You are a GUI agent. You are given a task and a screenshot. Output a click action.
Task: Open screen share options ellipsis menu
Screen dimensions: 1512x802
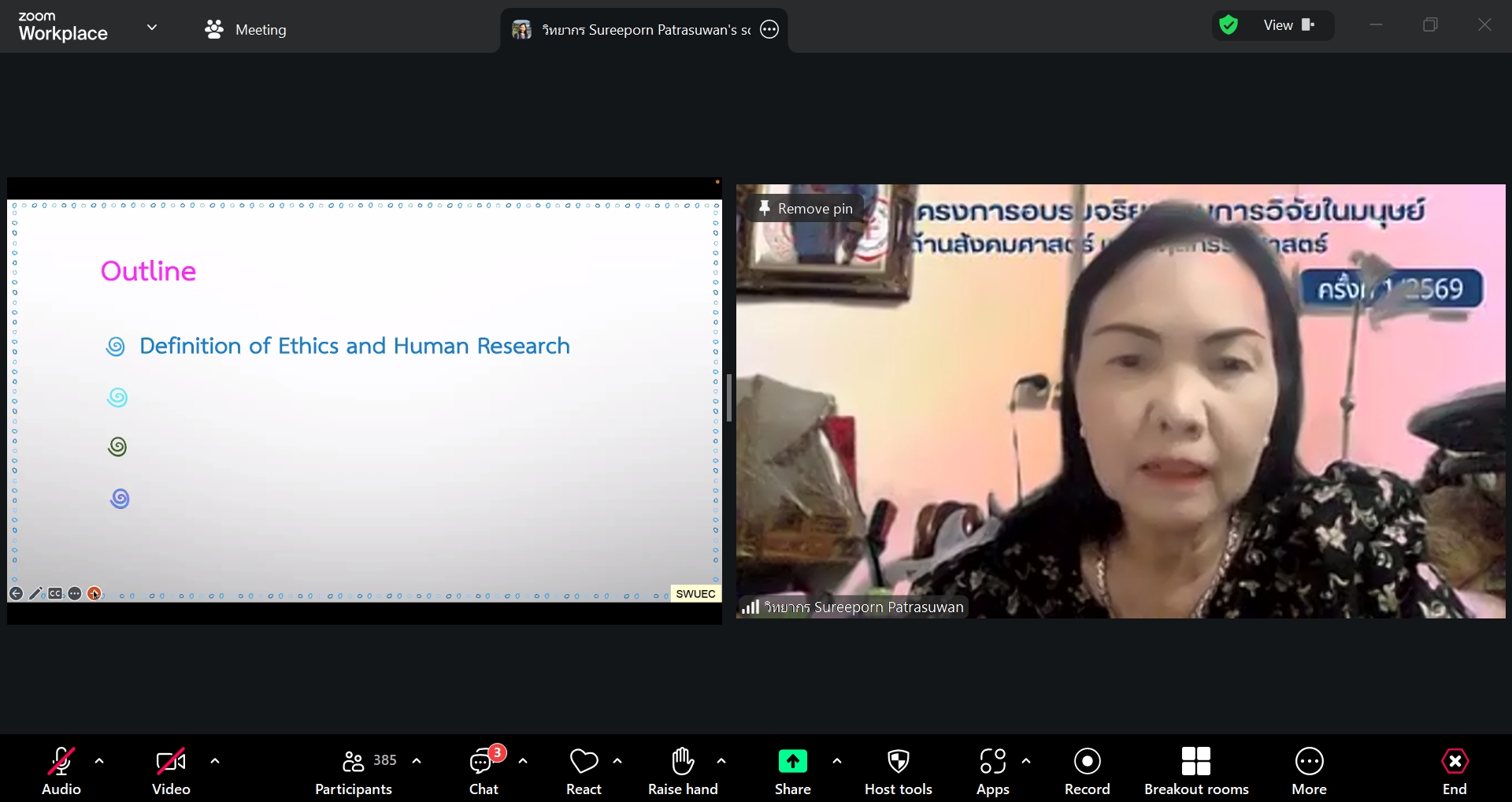[x=769, y=30]
